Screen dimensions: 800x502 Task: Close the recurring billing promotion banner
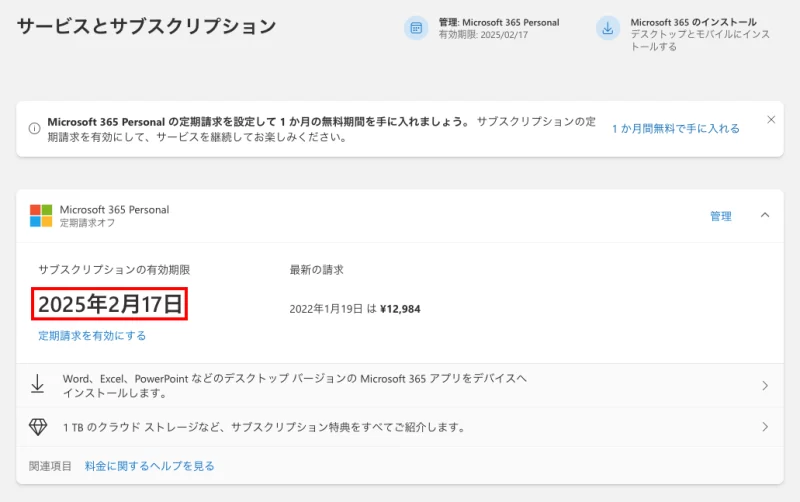771,120
